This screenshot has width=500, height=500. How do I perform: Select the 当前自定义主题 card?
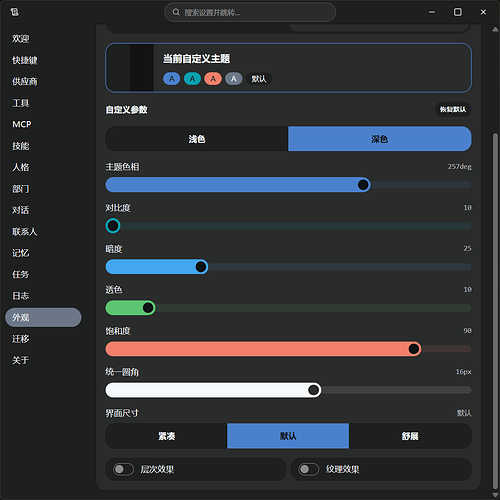coord(288,68)
